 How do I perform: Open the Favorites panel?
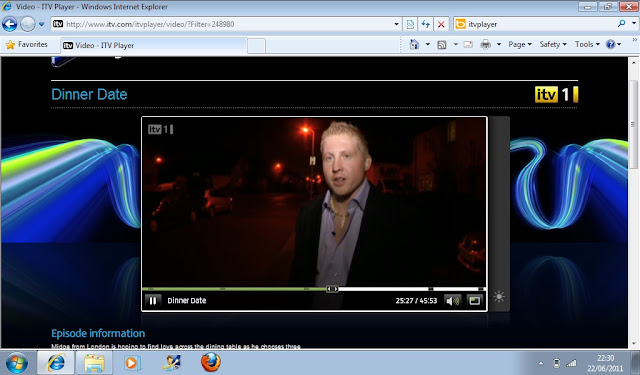click(27, 44)
